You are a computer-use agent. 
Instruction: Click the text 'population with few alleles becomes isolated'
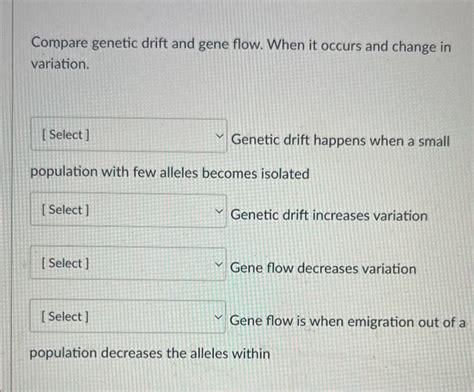point(170,173)
